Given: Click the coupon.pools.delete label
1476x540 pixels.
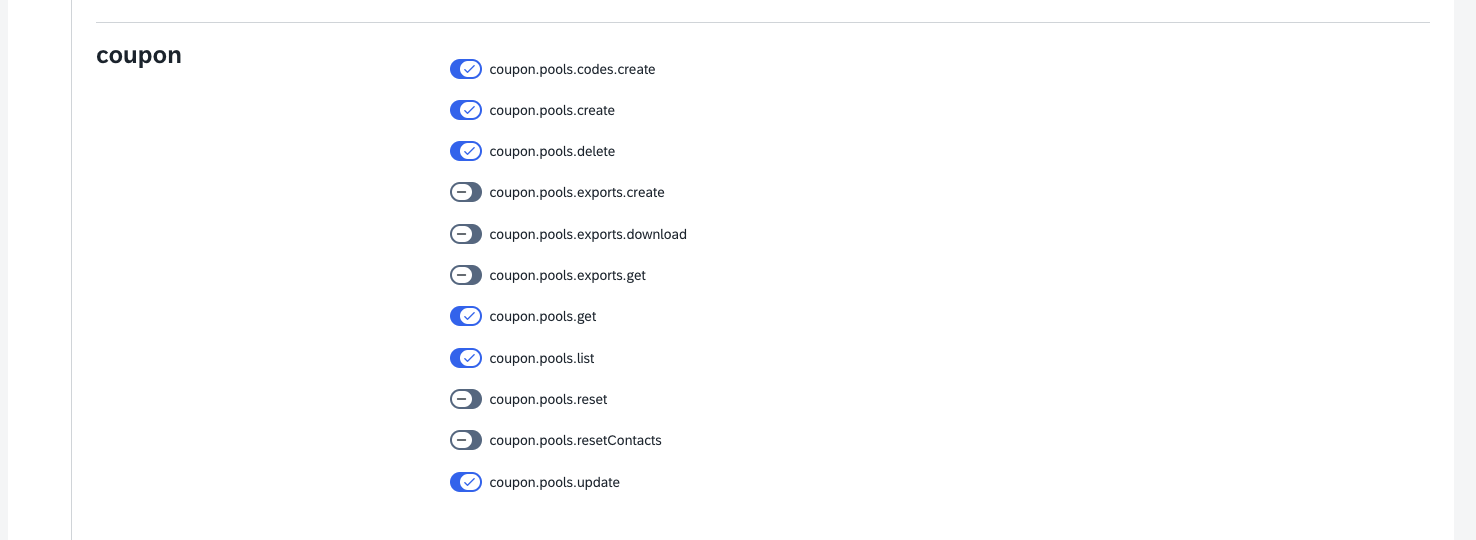Looking at the screenshot, I should click(x=552, y=151).
